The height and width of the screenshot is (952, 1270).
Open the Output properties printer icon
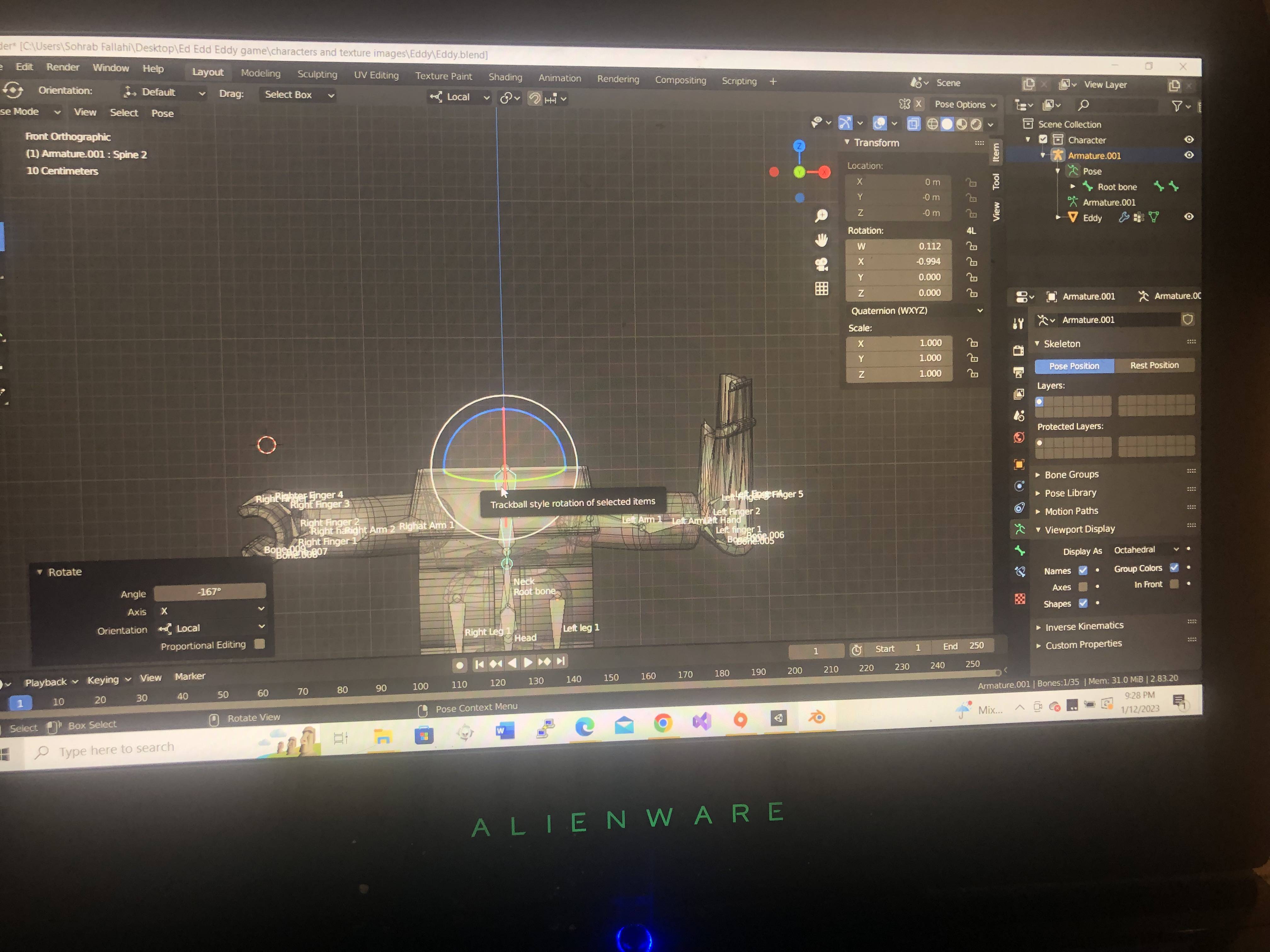1019,372
